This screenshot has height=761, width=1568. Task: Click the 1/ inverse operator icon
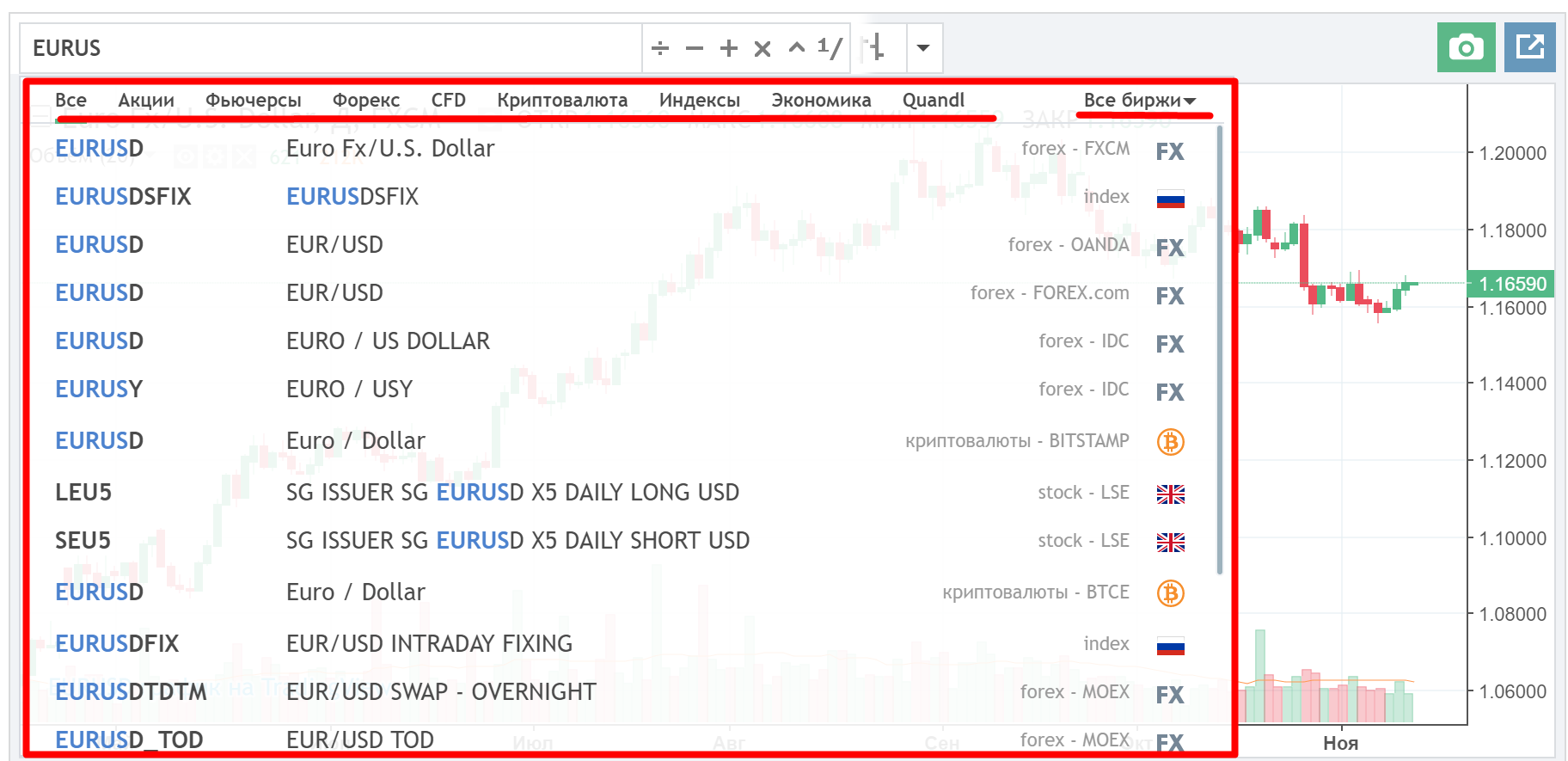[830, 48]
